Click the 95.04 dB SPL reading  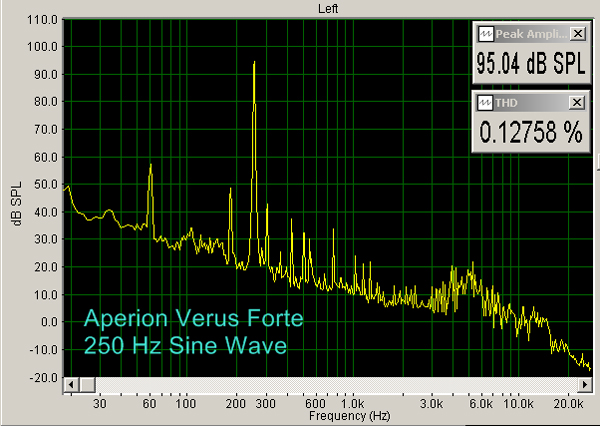click(x=531, y=63)
